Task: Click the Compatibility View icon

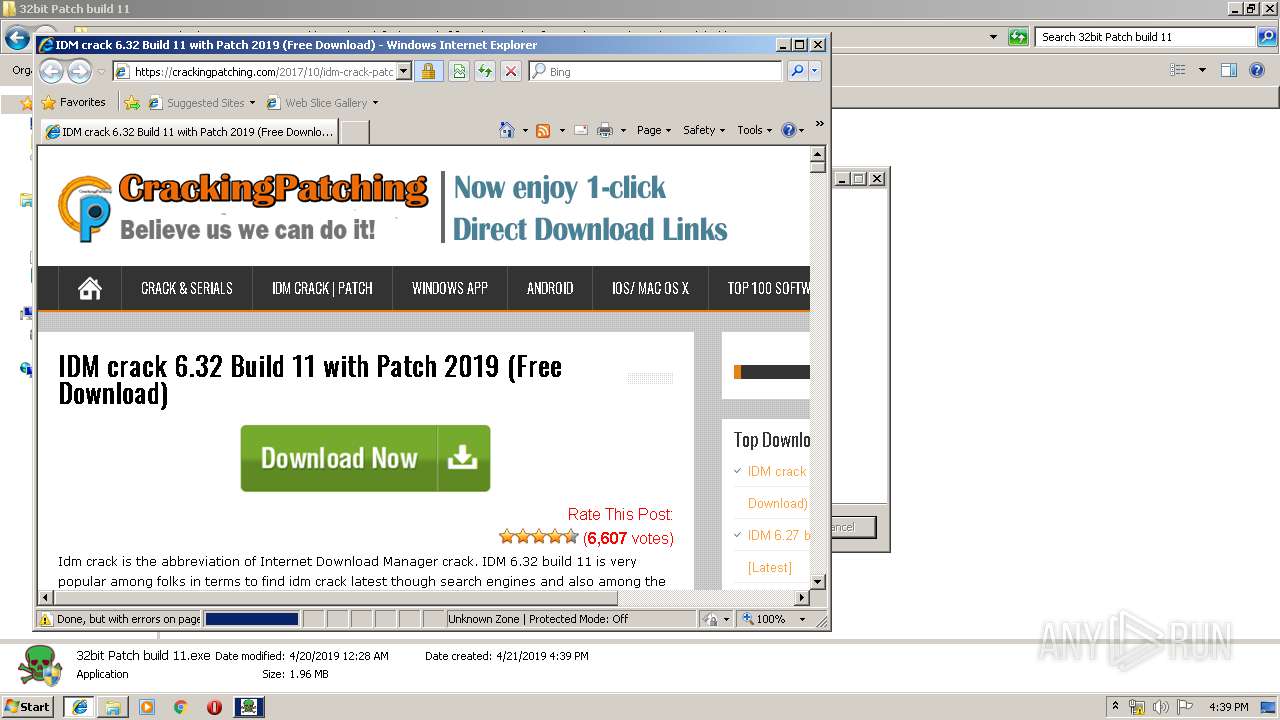Action: 459,71
